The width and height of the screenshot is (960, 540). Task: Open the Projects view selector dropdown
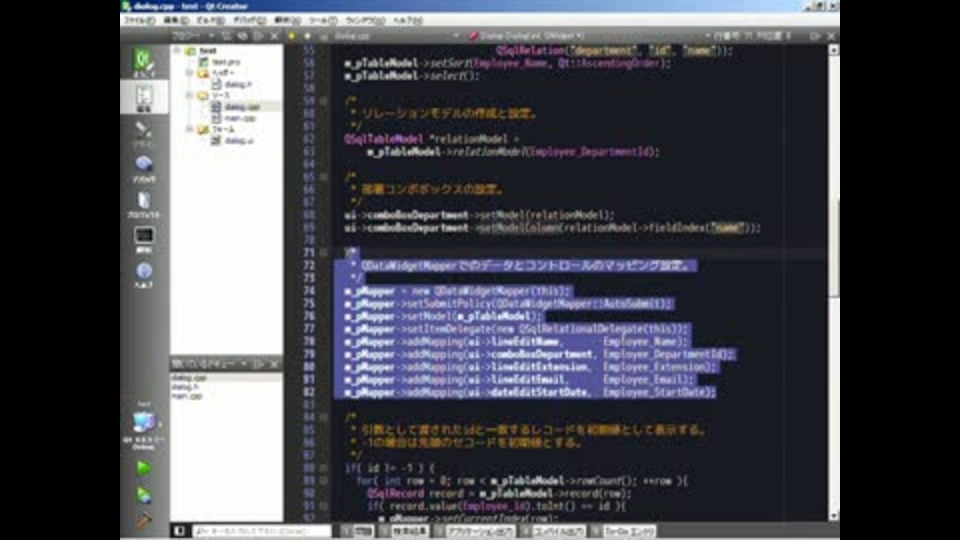193,36
